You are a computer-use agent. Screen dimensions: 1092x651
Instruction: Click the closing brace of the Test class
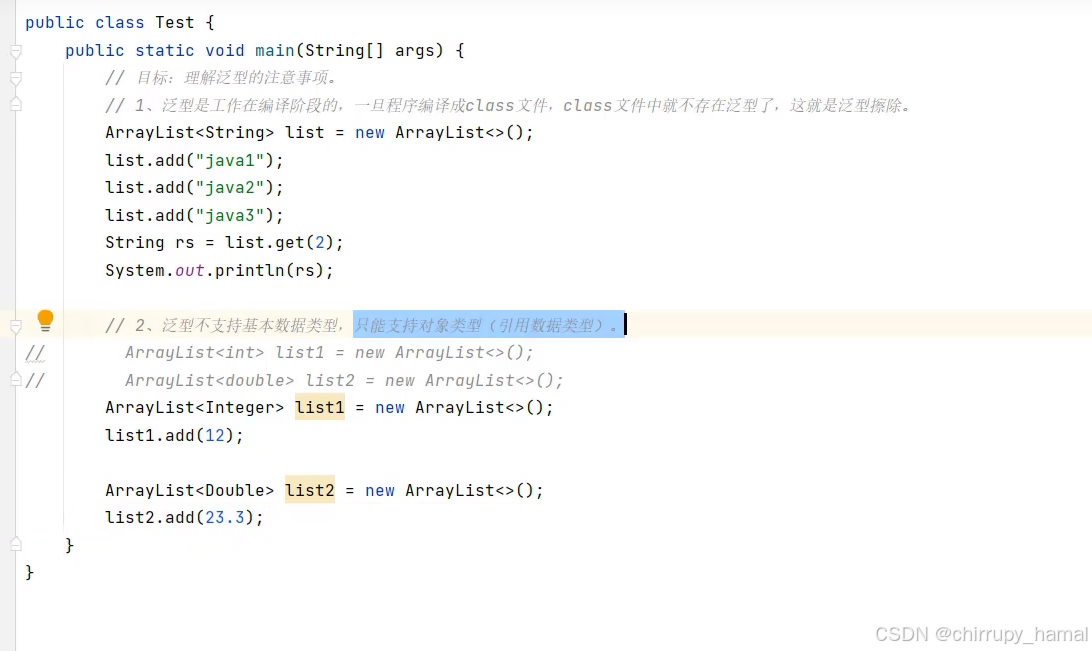(29, 572)
